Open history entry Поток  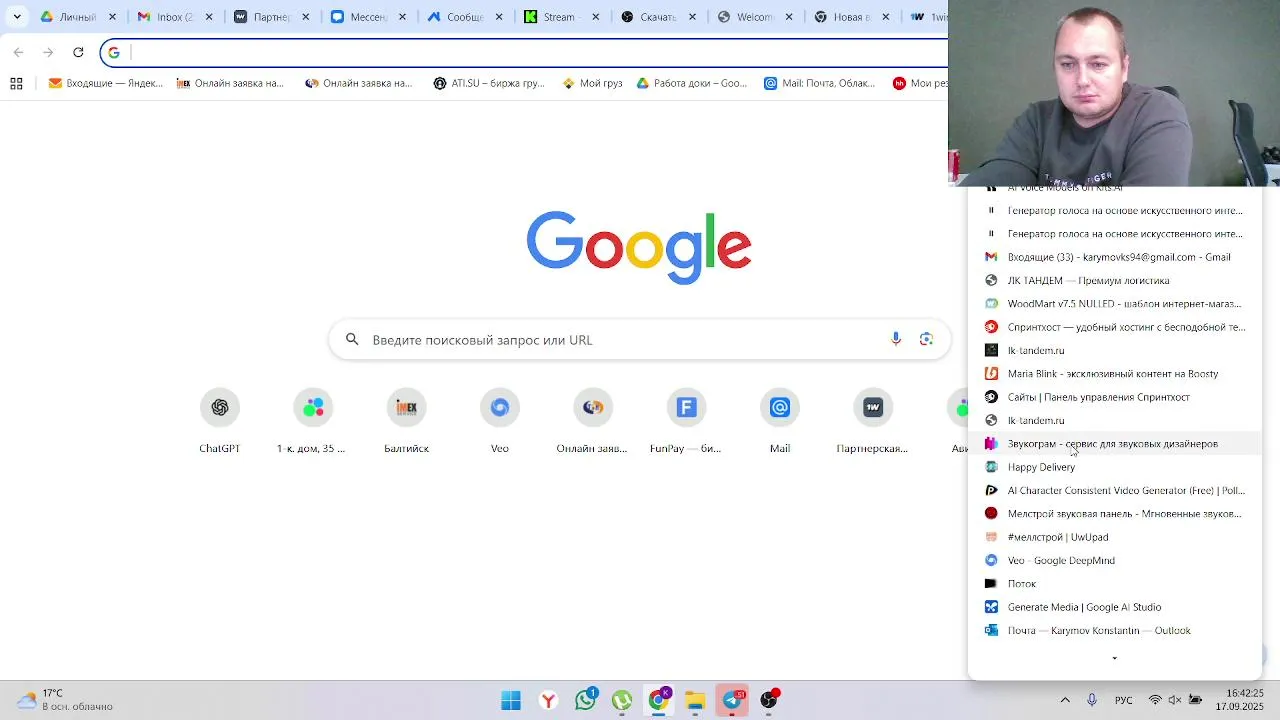1114,584
